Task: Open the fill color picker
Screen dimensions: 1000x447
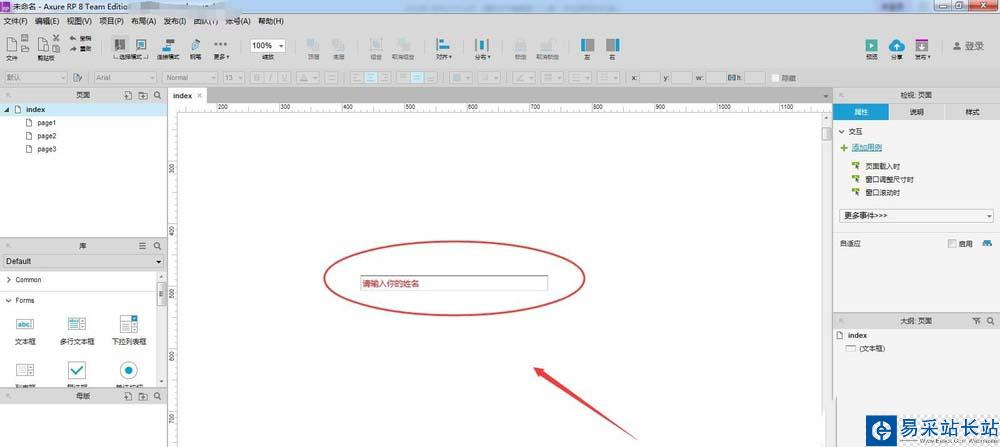Action: [x=460, y=77]
